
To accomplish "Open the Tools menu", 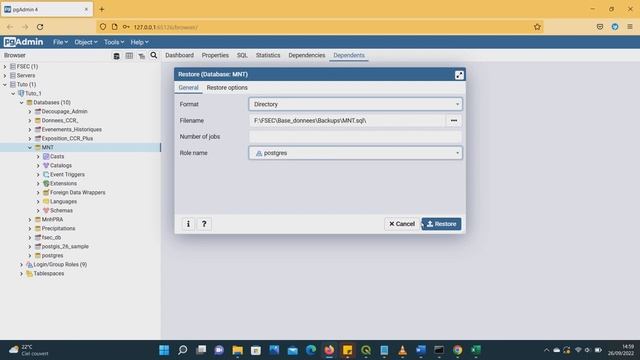I will (114, 42).
